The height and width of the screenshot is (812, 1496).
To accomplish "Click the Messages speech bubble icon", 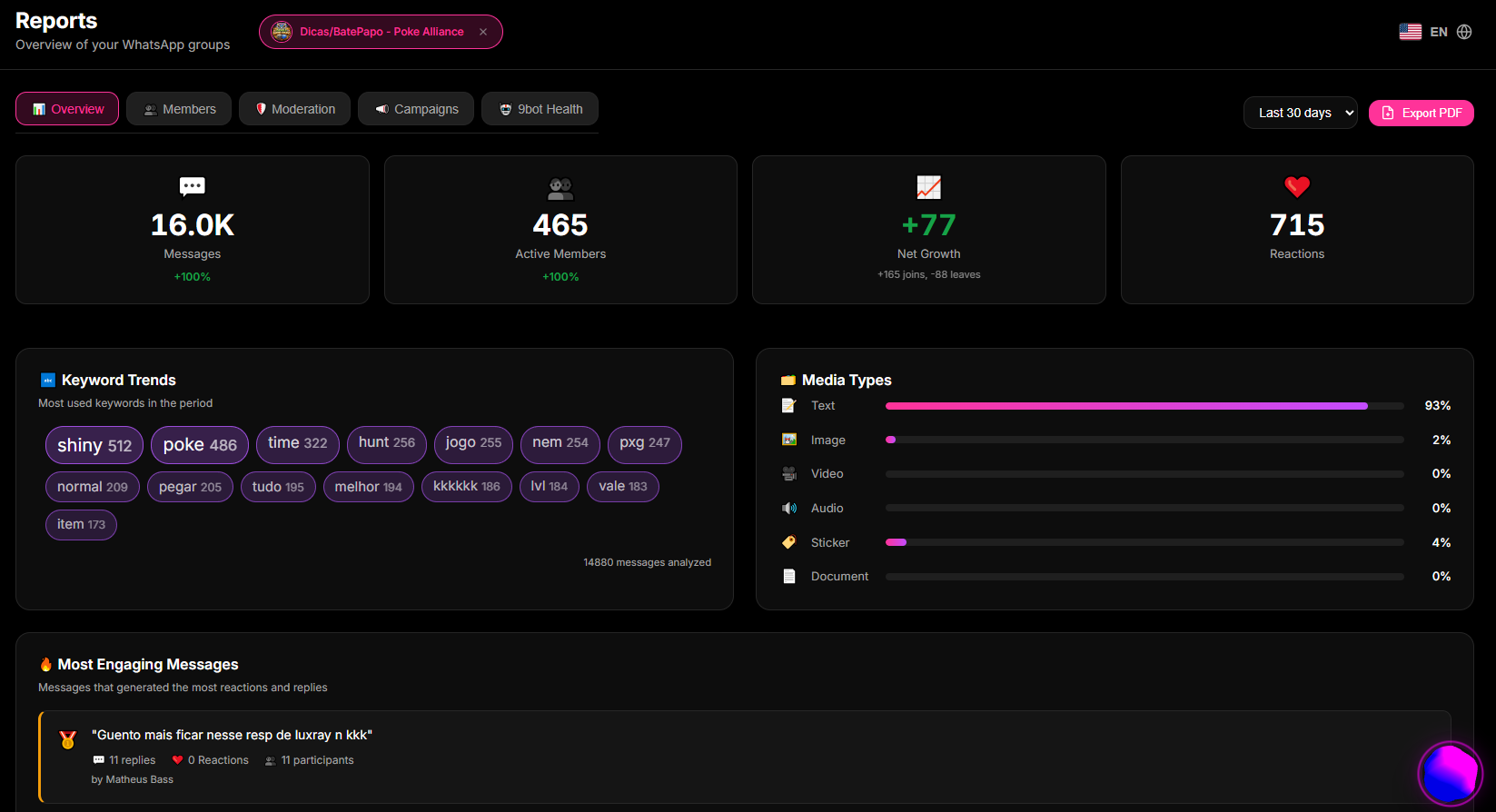I will pos(193,187).
